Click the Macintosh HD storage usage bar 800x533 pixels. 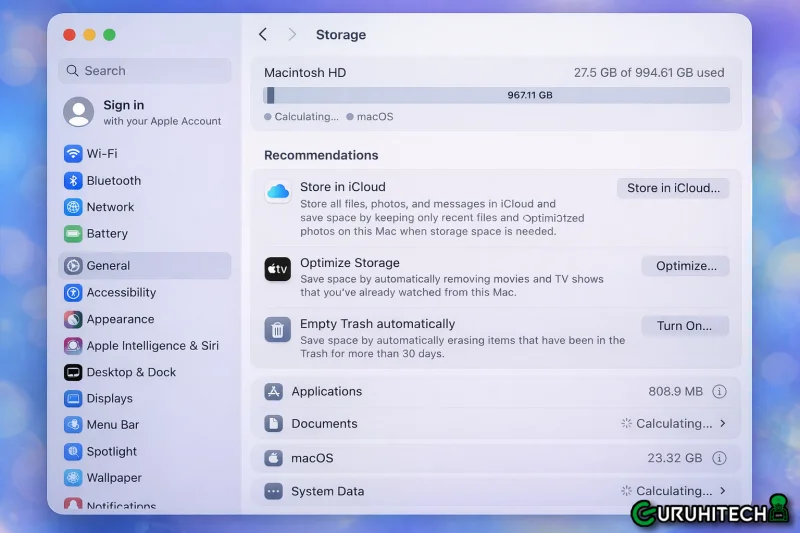[x=496, y=95]
